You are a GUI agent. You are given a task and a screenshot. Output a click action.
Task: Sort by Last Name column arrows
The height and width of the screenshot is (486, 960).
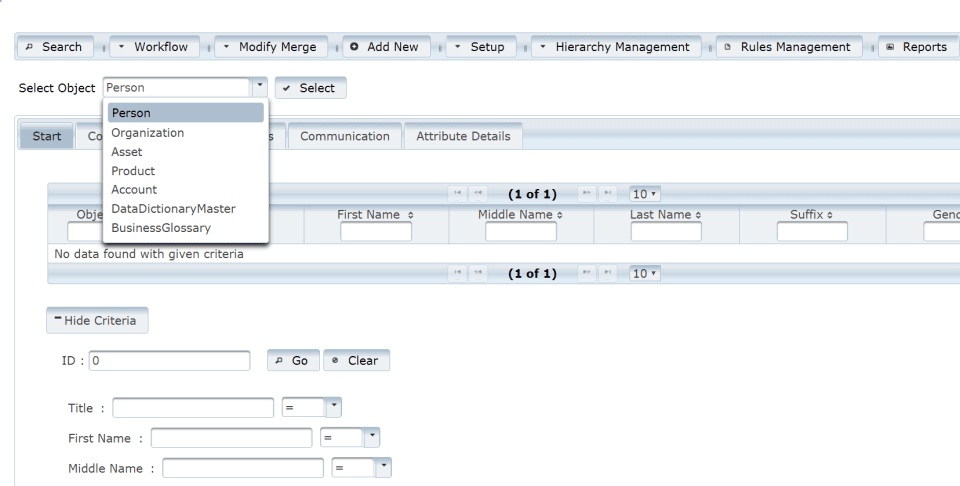(698, 215)
